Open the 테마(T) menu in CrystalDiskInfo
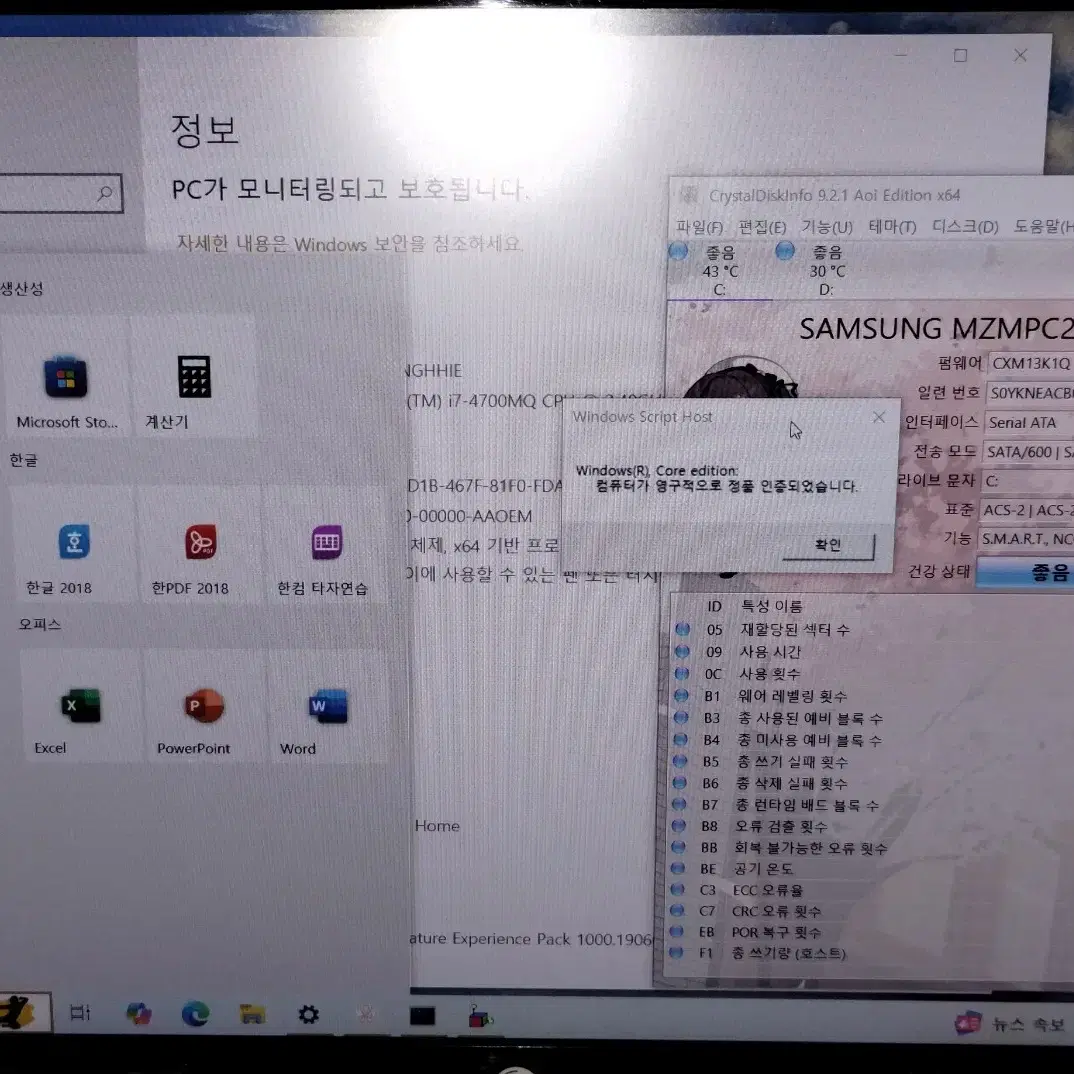Screen dimensions: 1074x1074 click(892, 227)
